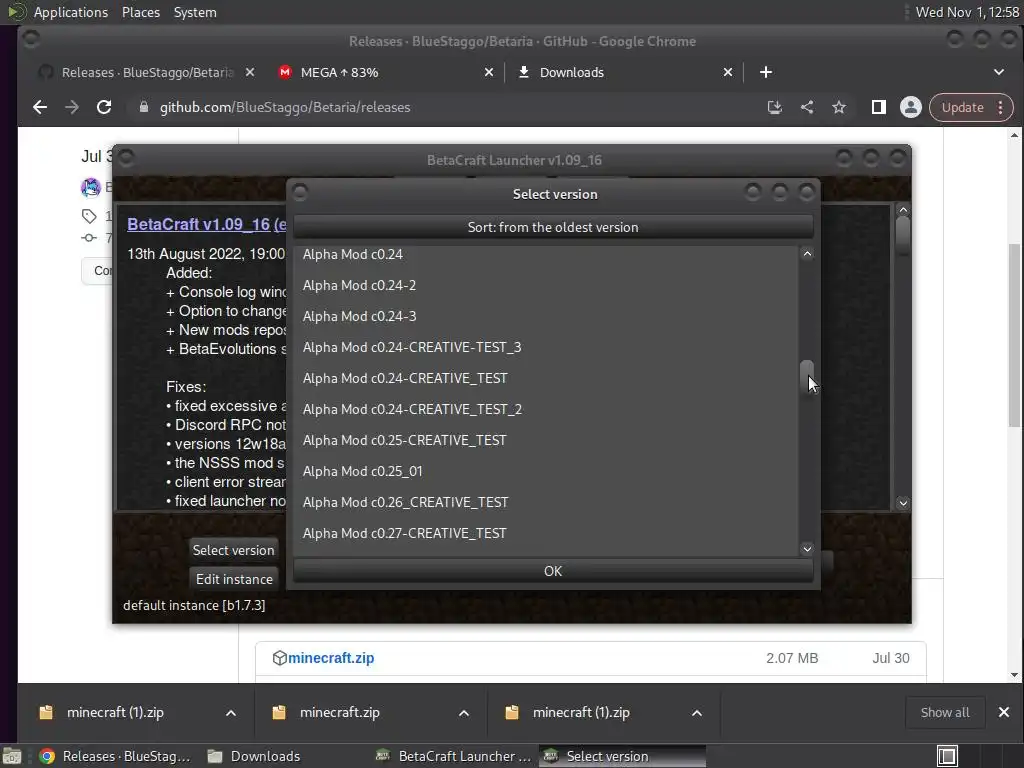The image size is (1024, 768).
Task: Select Alpha Mod c0.24-2
Action: point(545,285)
